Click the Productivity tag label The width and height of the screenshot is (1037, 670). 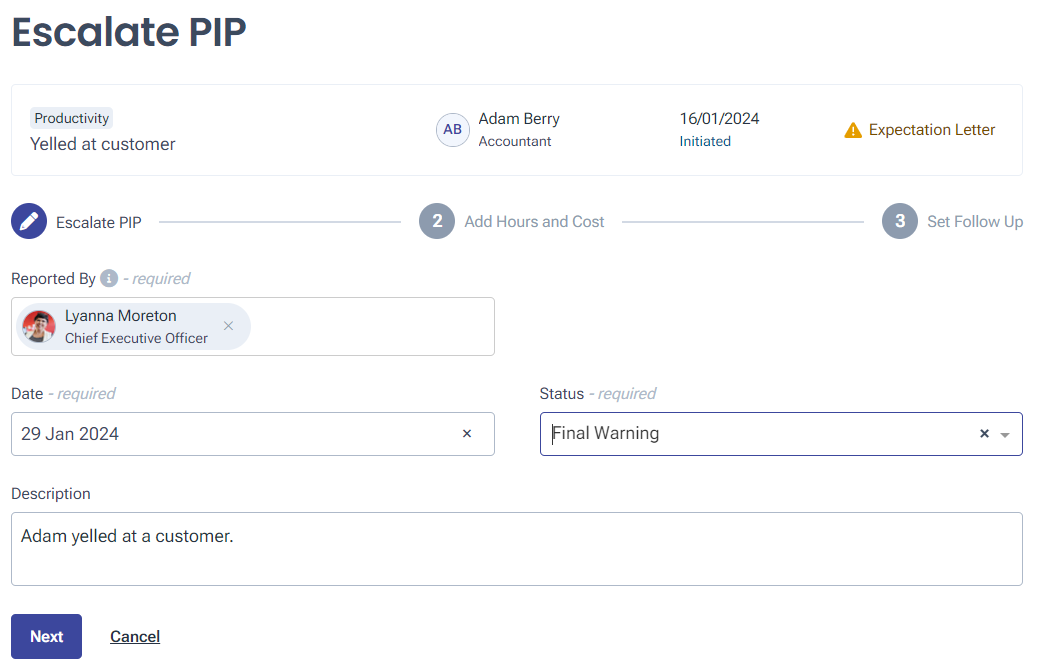tap(71, 118)
